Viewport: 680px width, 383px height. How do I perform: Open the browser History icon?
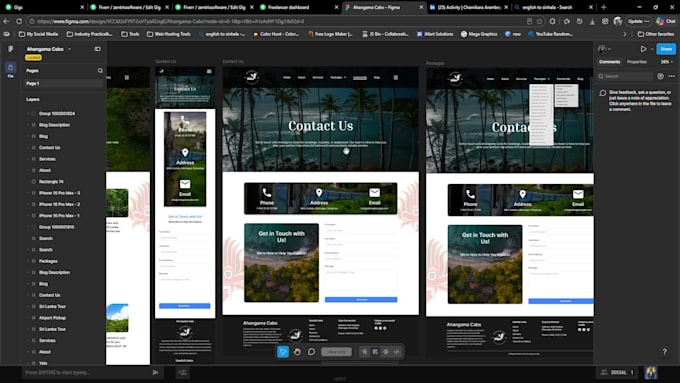(x=579, y=21)
